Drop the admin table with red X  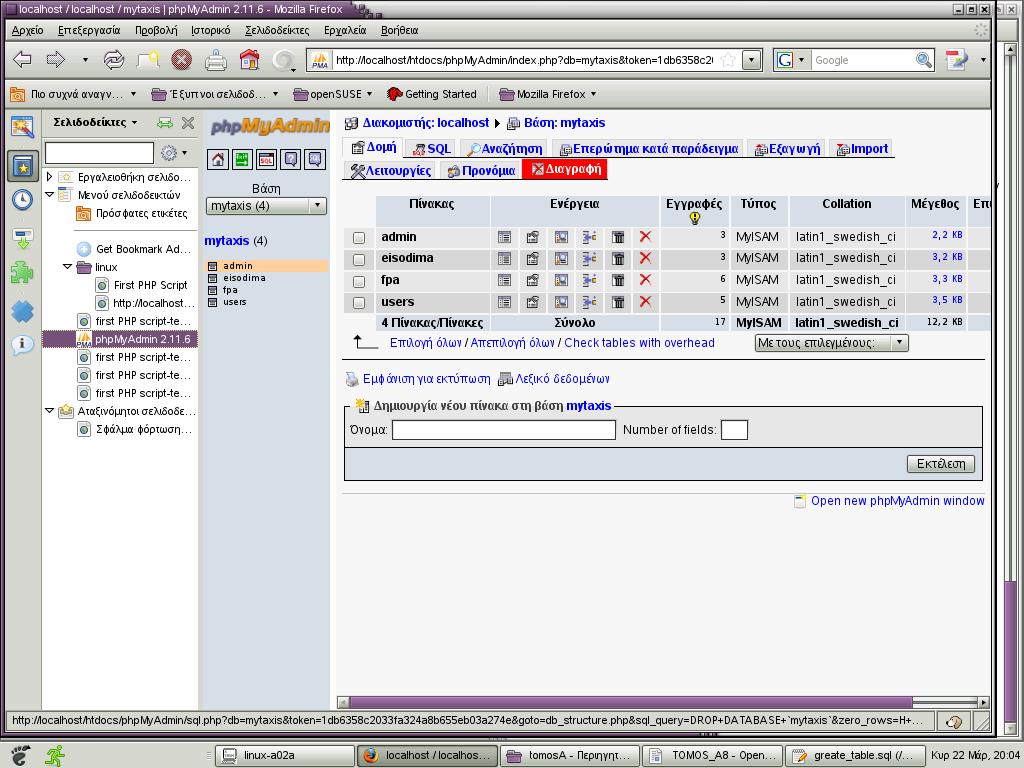[x=645, y=237]
